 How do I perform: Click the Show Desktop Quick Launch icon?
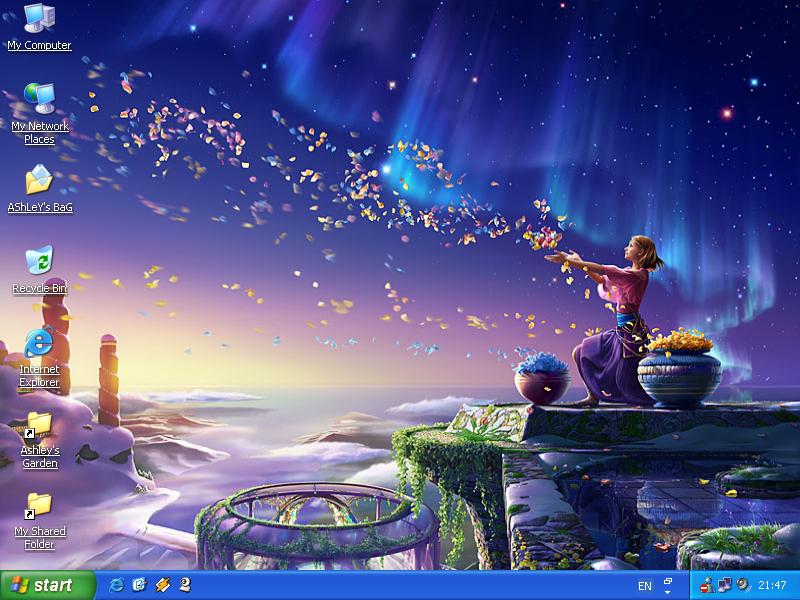[x=139, y=585]
